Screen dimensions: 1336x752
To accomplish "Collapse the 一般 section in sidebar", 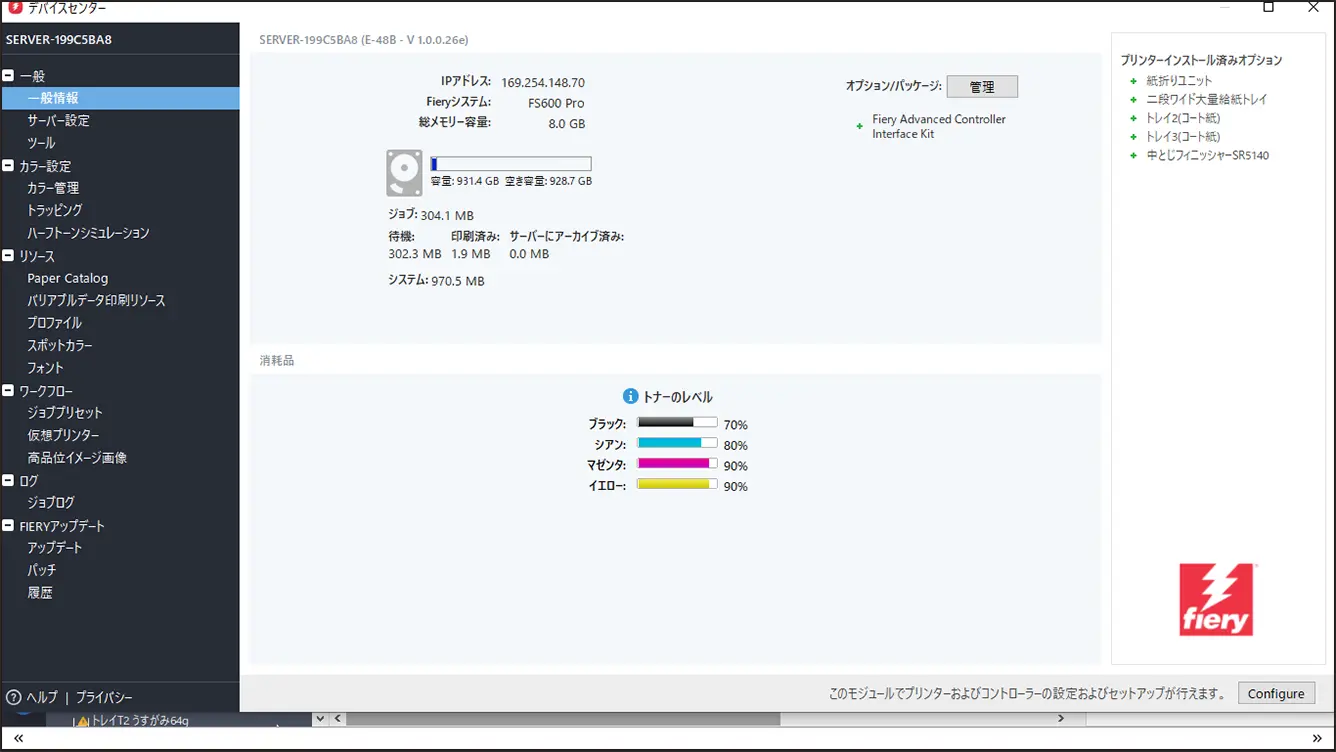I will pos(9,76).
